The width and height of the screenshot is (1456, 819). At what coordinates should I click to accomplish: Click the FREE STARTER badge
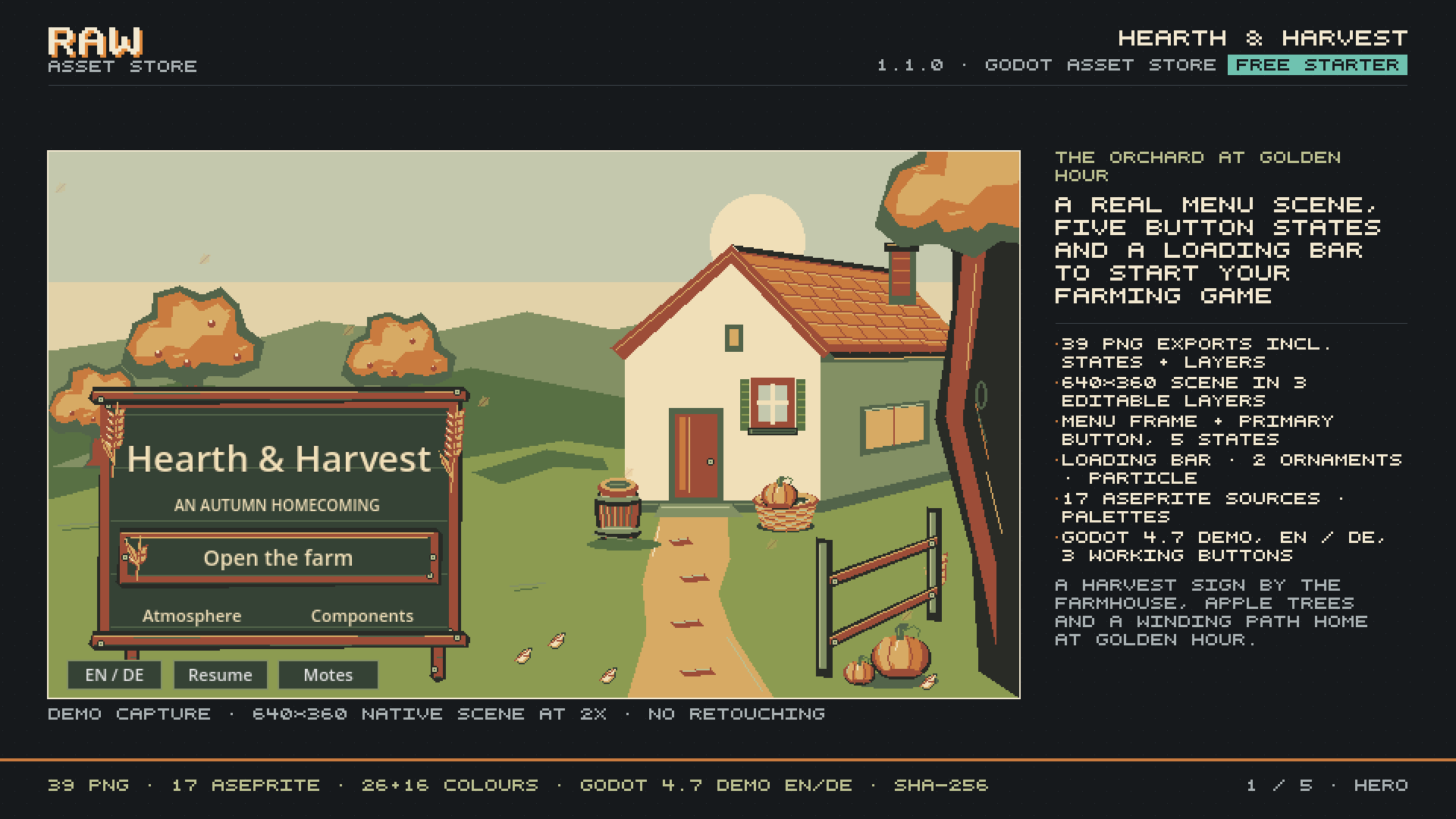point(1317,65)
